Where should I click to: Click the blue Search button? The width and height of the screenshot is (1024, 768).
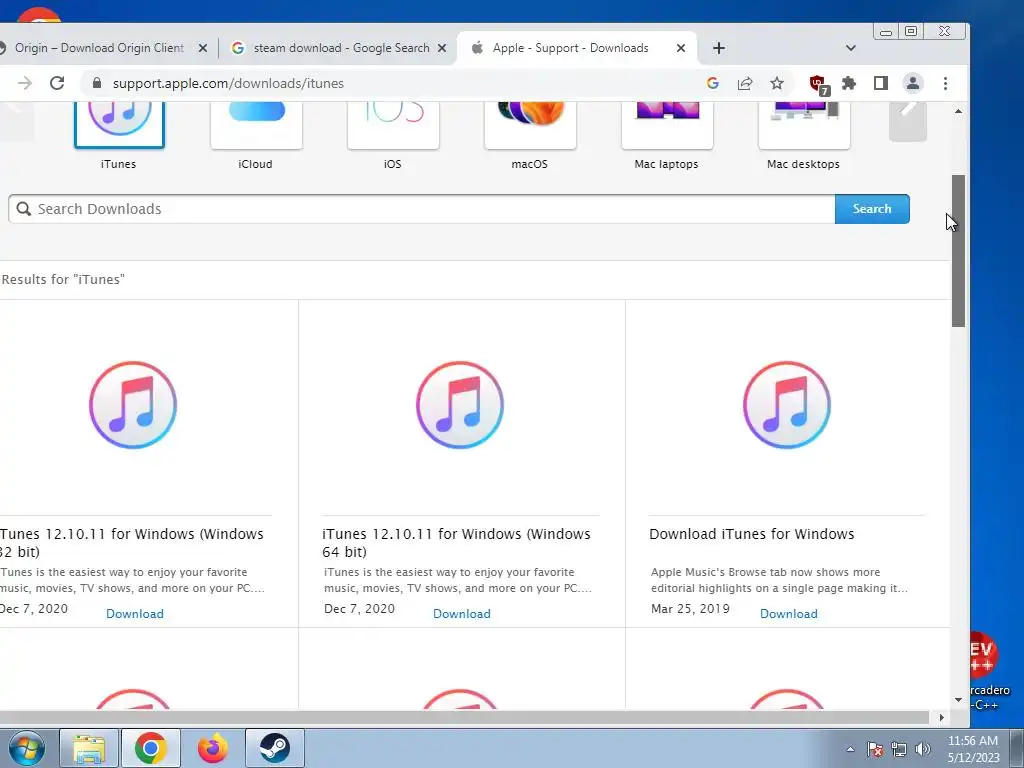872,209
